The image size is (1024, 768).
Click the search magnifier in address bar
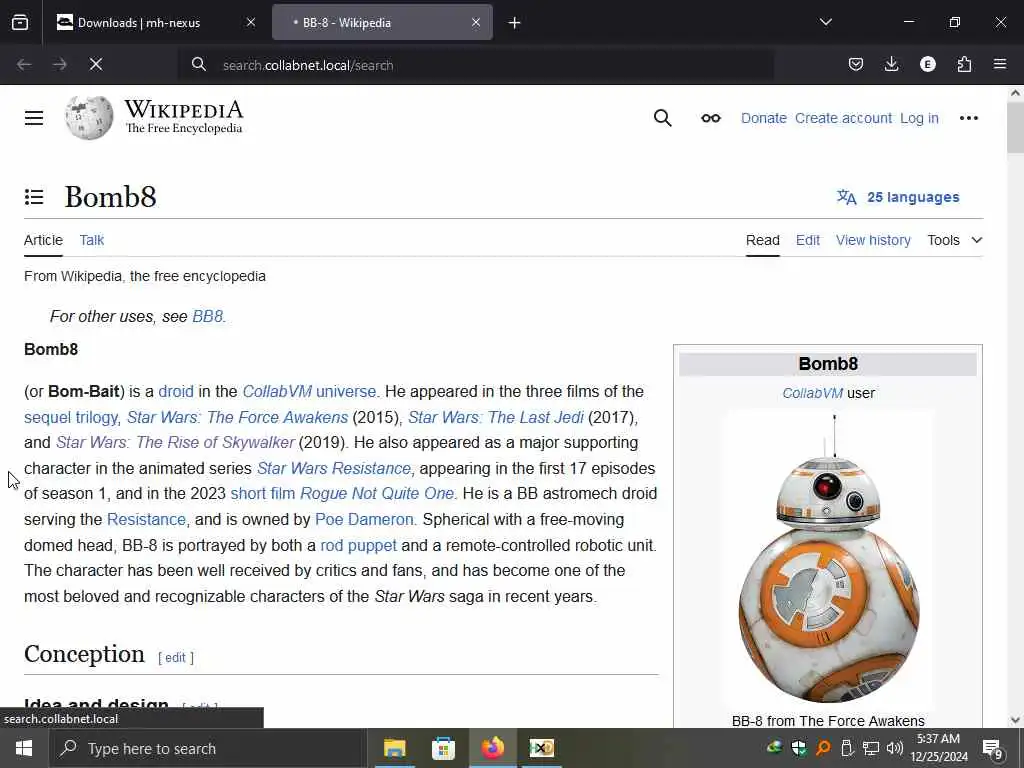199,64
